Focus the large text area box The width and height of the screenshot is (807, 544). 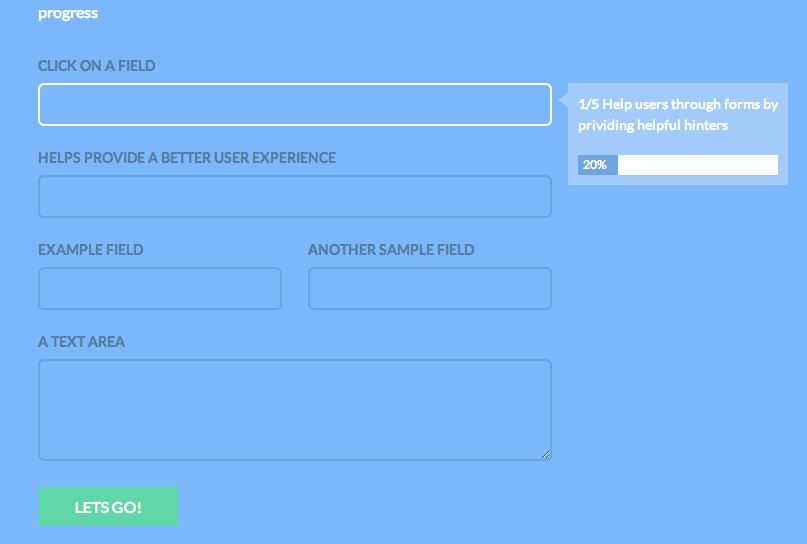coord(295,410)
